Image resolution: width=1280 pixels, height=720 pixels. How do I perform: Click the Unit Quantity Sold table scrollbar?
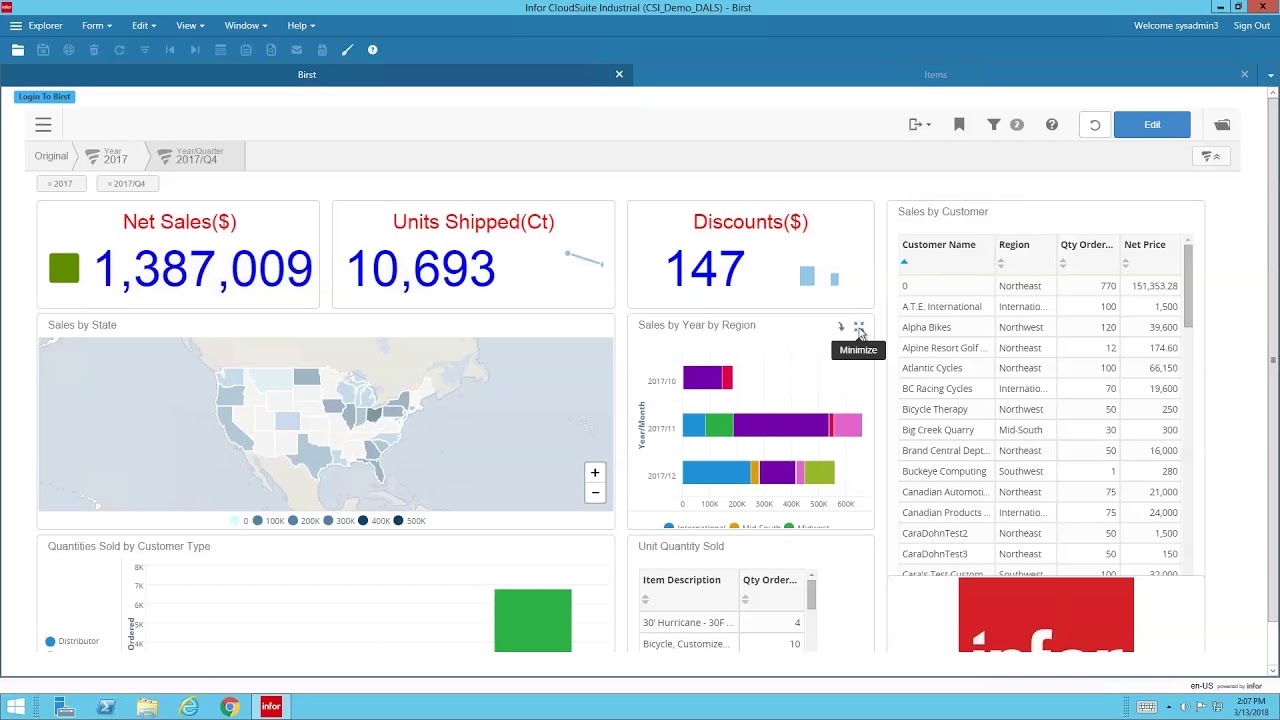point(811,594)
